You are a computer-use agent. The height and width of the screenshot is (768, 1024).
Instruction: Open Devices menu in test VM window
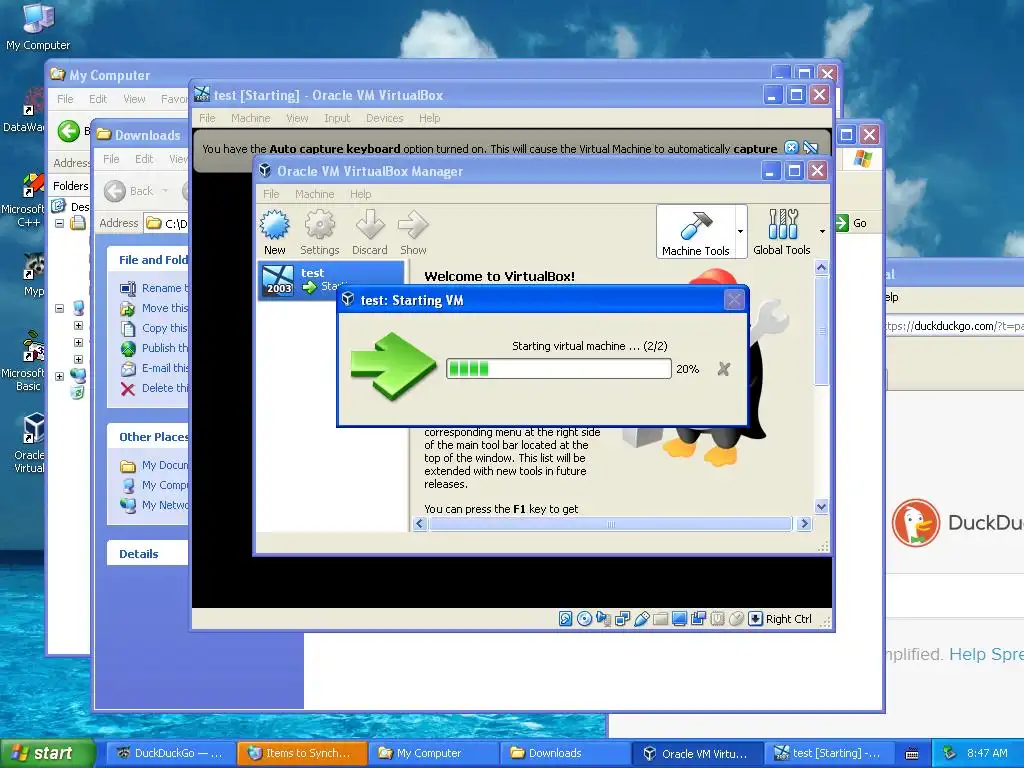click(384, 118)
